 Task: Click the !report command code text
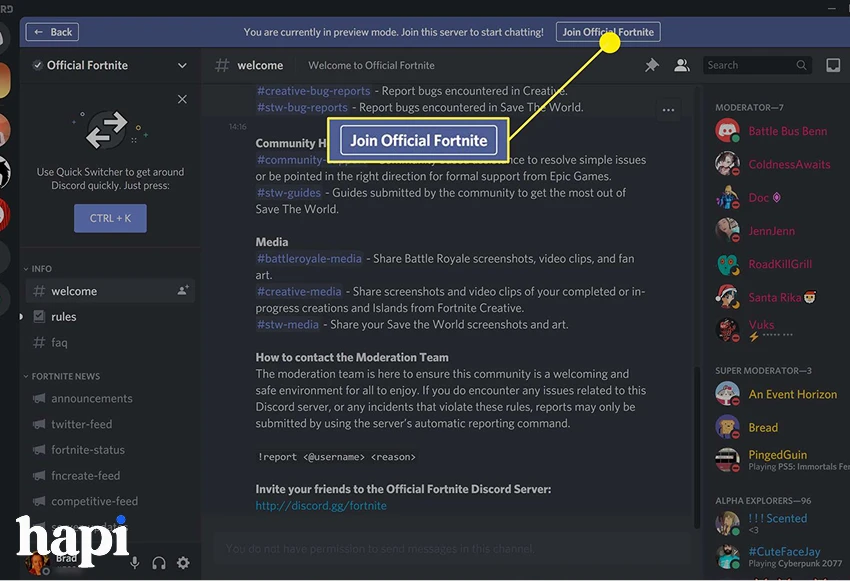(337, 457)
